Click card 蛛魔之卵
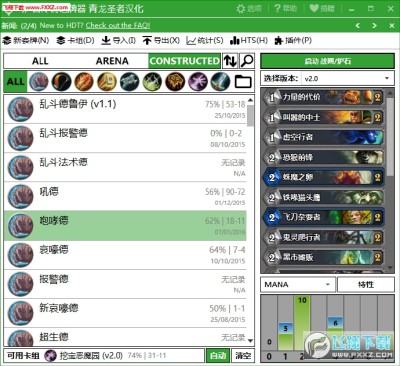Screen dimensions: 400x366 pos(323,177)
